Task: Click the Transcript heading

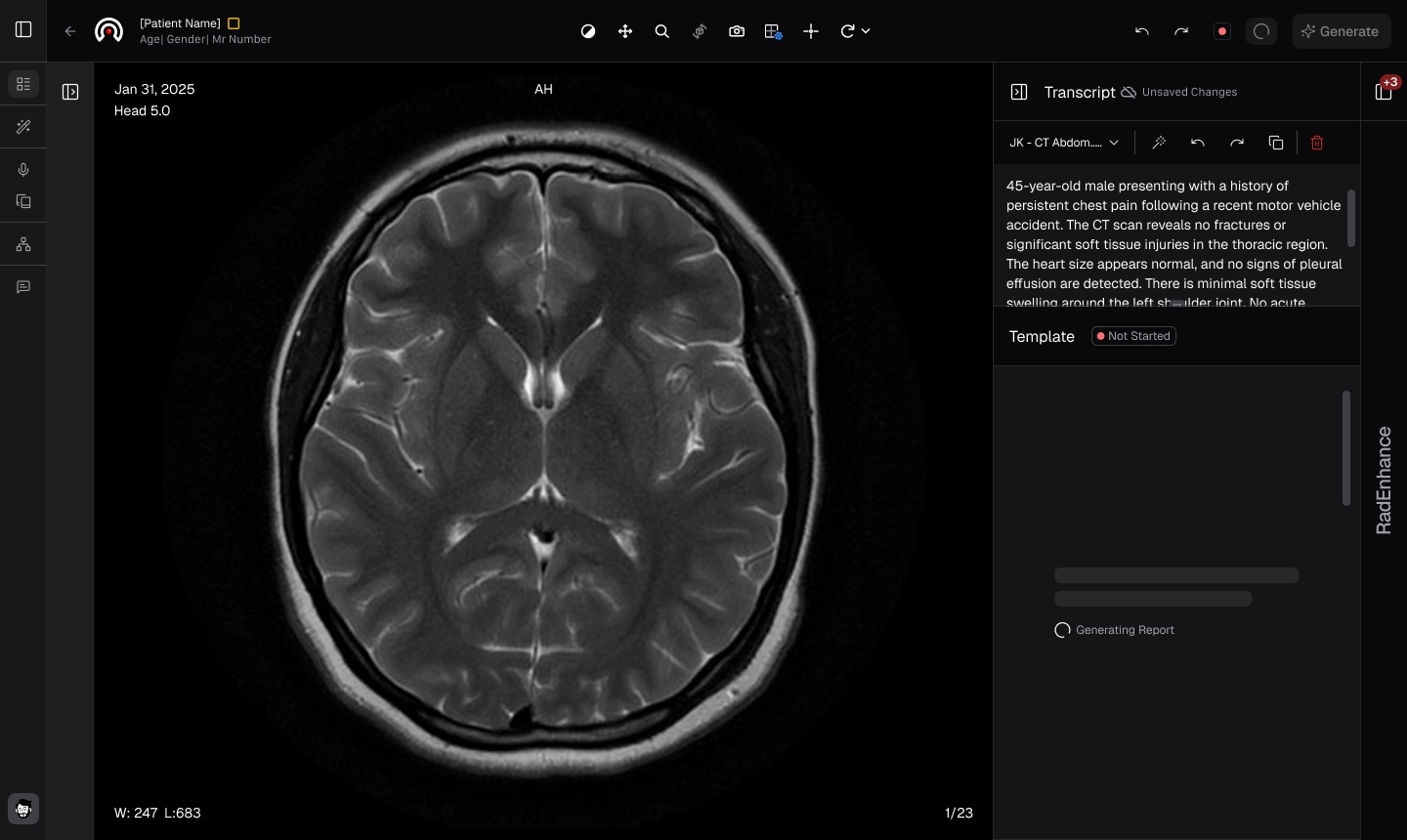Action: [x=1080, y=92]
